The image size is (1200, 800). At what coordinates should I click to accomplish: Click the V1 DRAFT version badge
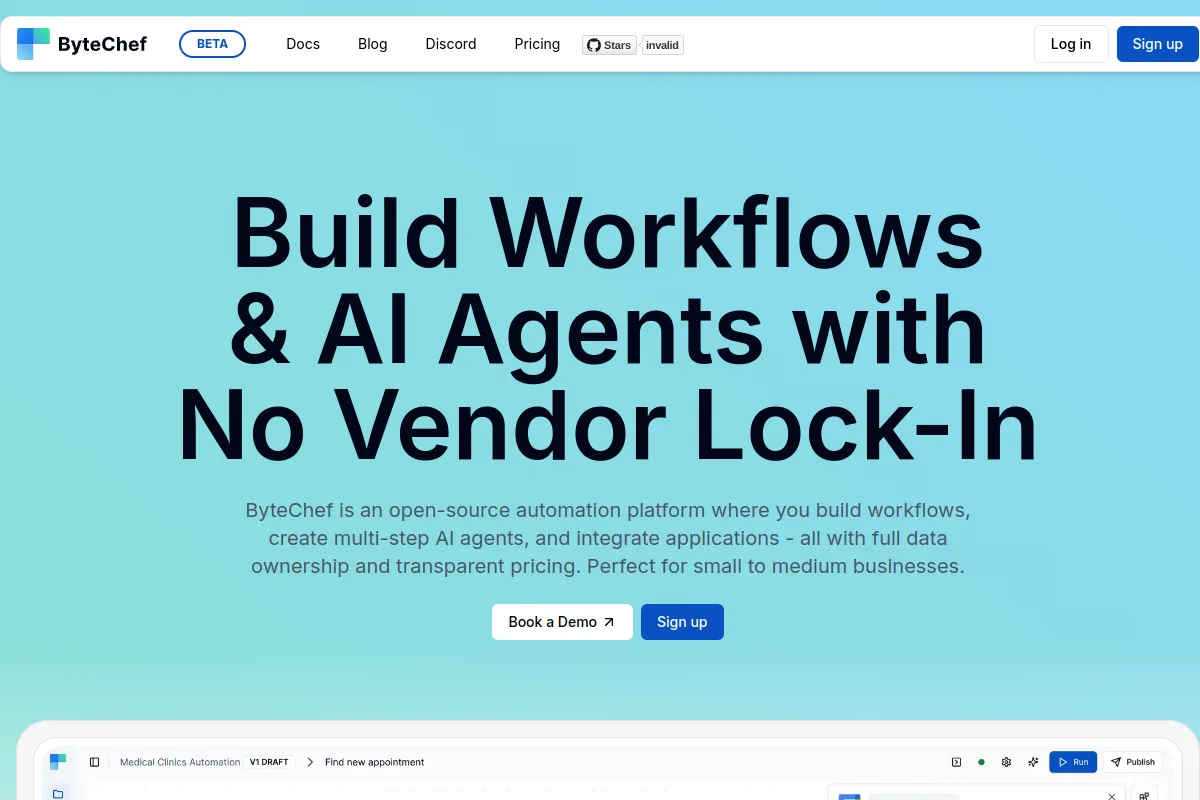(x=269, y=762)
